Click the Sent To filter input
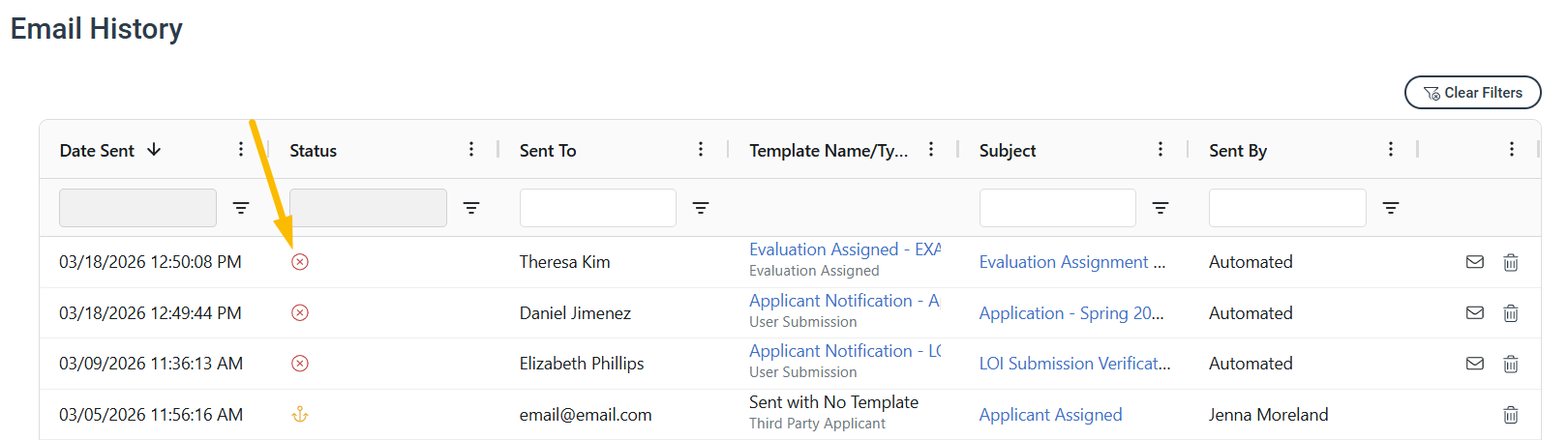The height and width of the screenshot is (440, 1568). [x=598, y=208]
